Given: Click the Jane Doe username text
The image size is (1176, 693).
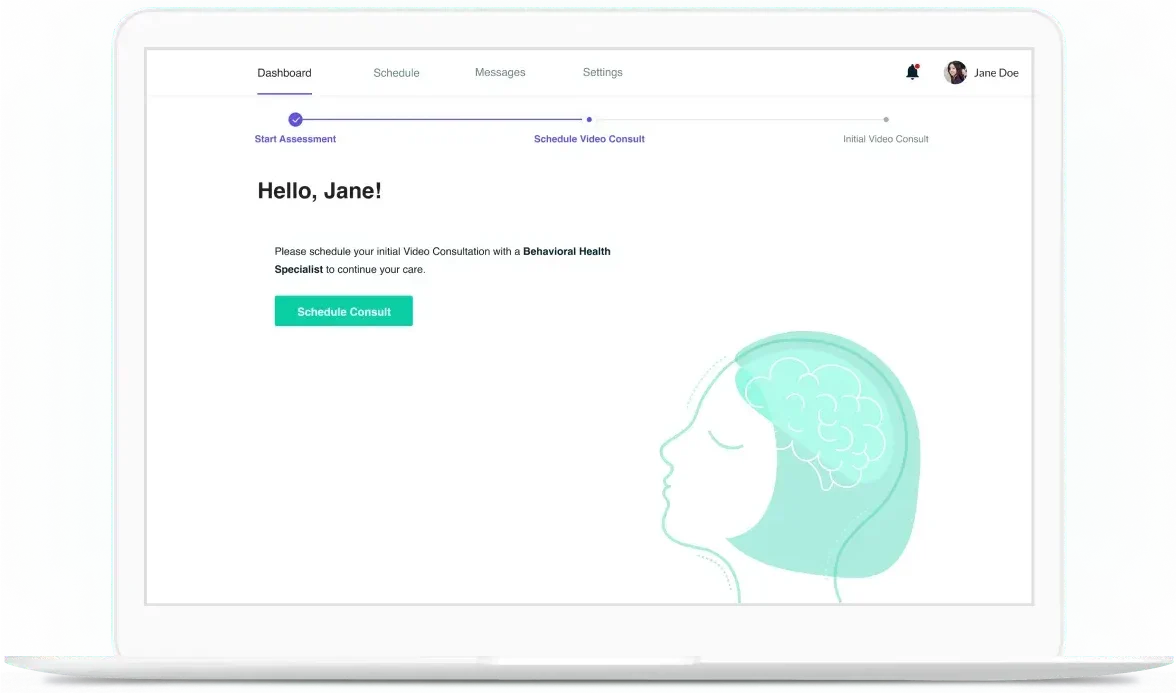Looking at the screenshot, I should click(996, 73).
